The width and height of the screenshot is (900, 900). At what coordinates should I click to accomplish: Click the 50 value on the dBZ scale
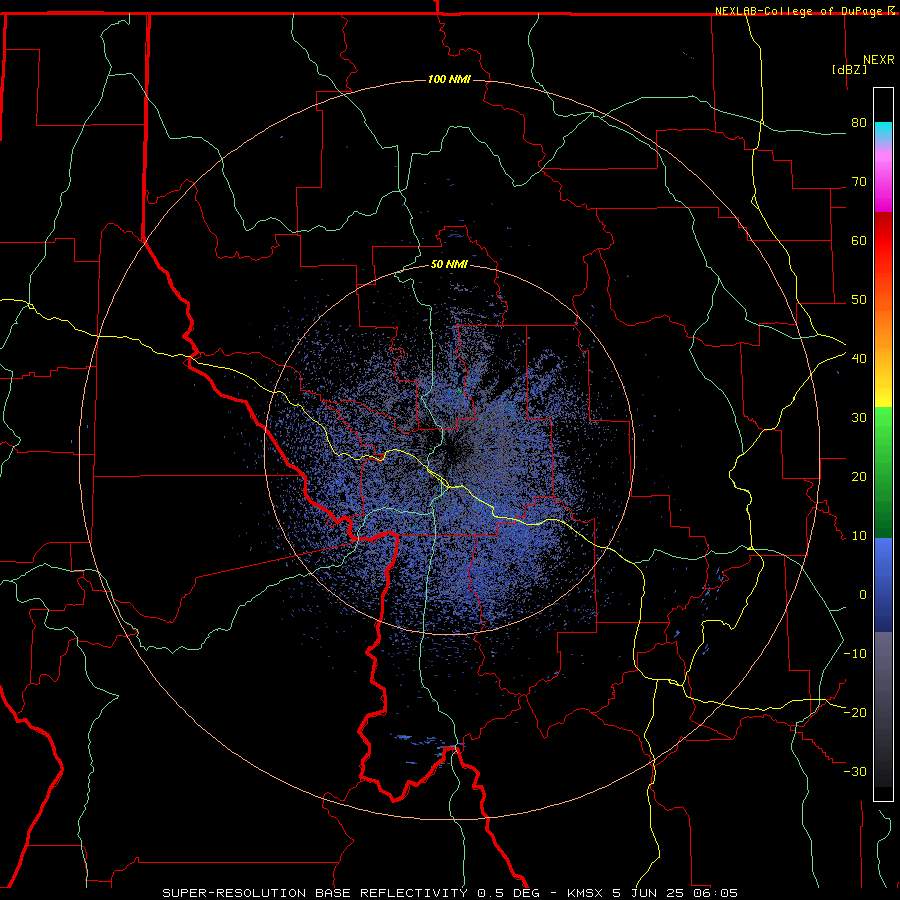pos(859,300)
